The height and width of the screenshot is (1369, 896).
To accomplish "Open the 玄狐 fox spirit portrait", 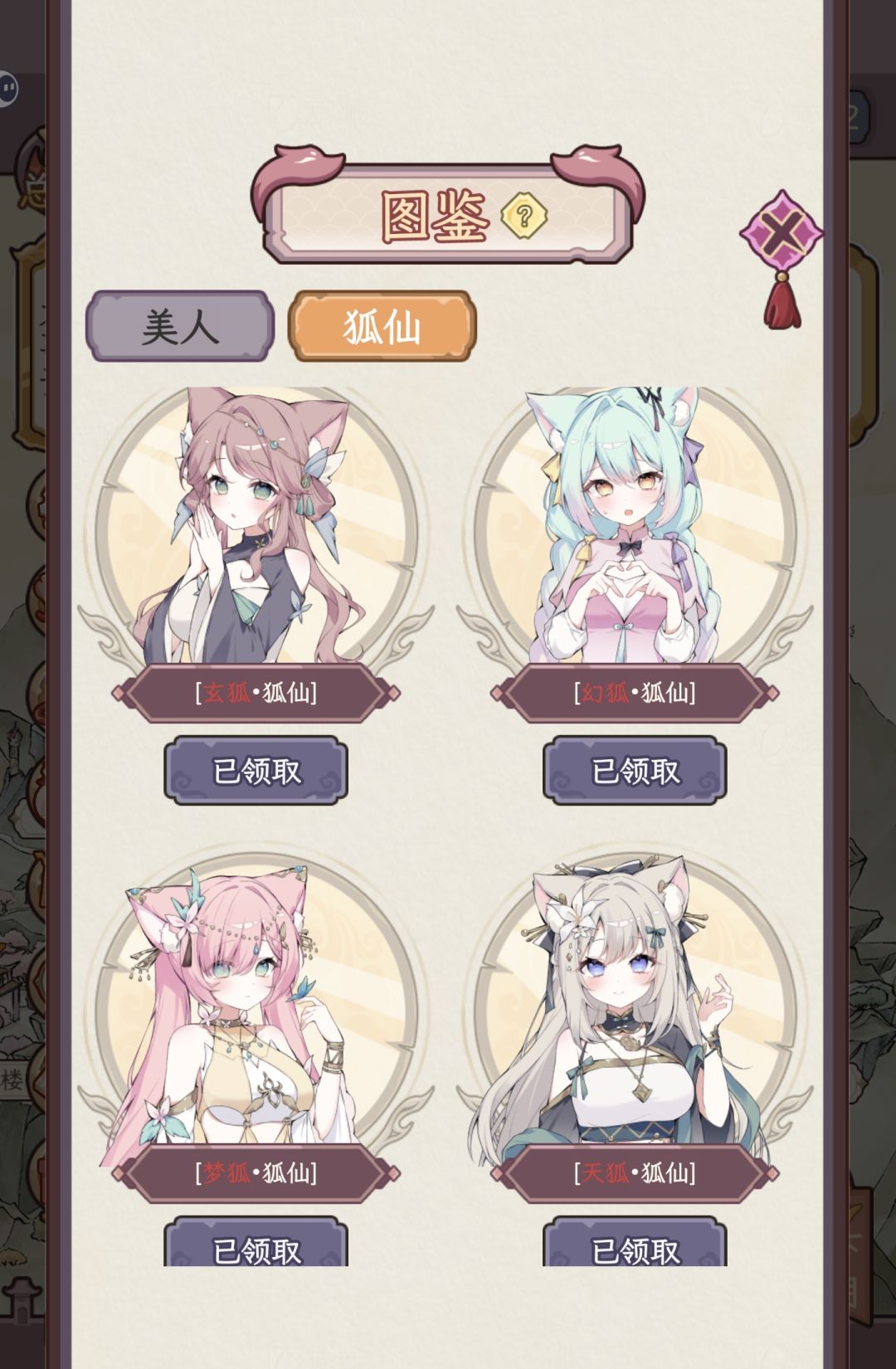I will [x=256, y=527].
